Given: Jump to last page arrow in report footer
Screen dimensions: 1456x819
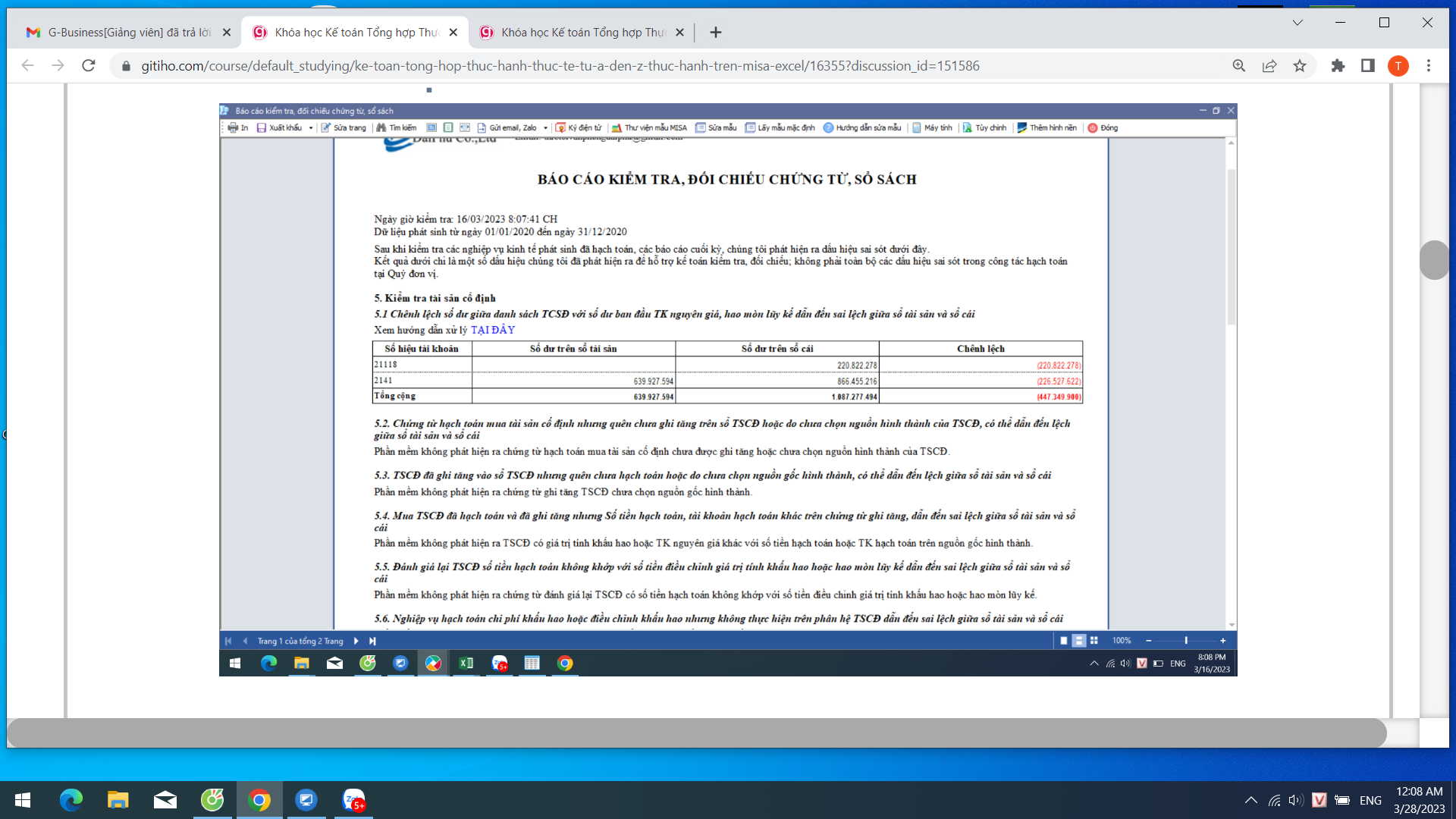Looking at the screenshot, I should (372, 641).
